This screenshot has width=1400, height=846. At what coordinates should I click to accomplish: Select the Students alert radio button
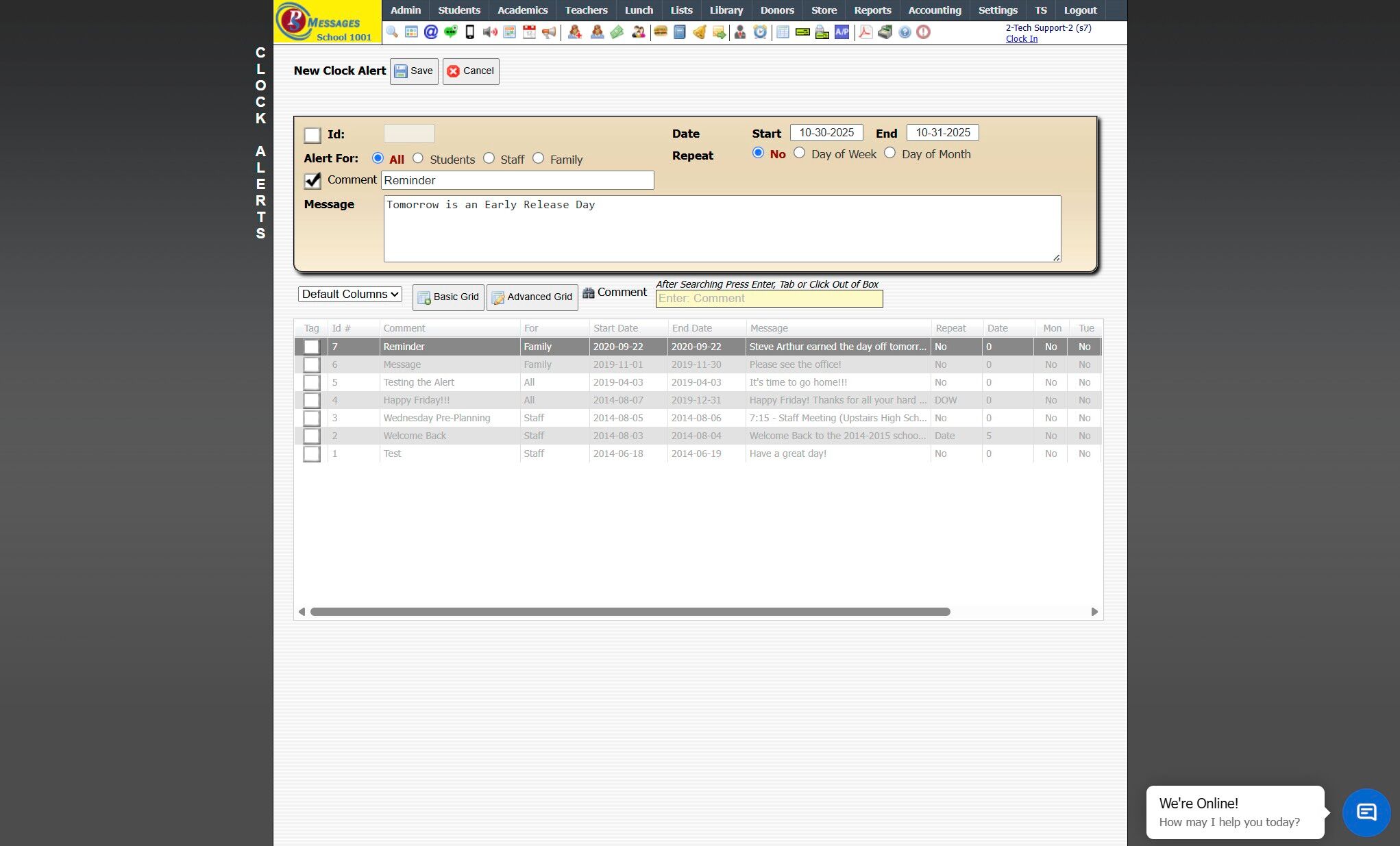[x=418, y=158]
